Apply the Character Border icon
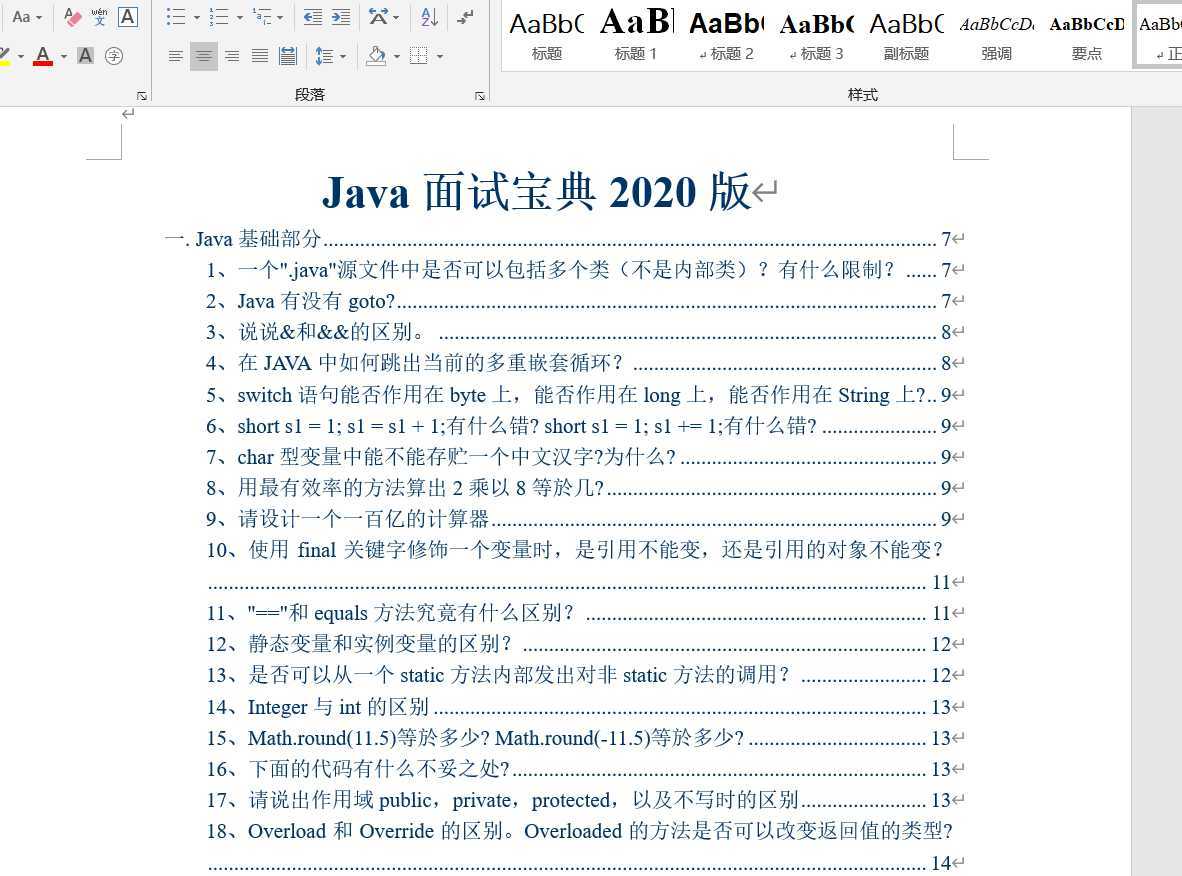 pyautogui.click(x=128, y=17)
